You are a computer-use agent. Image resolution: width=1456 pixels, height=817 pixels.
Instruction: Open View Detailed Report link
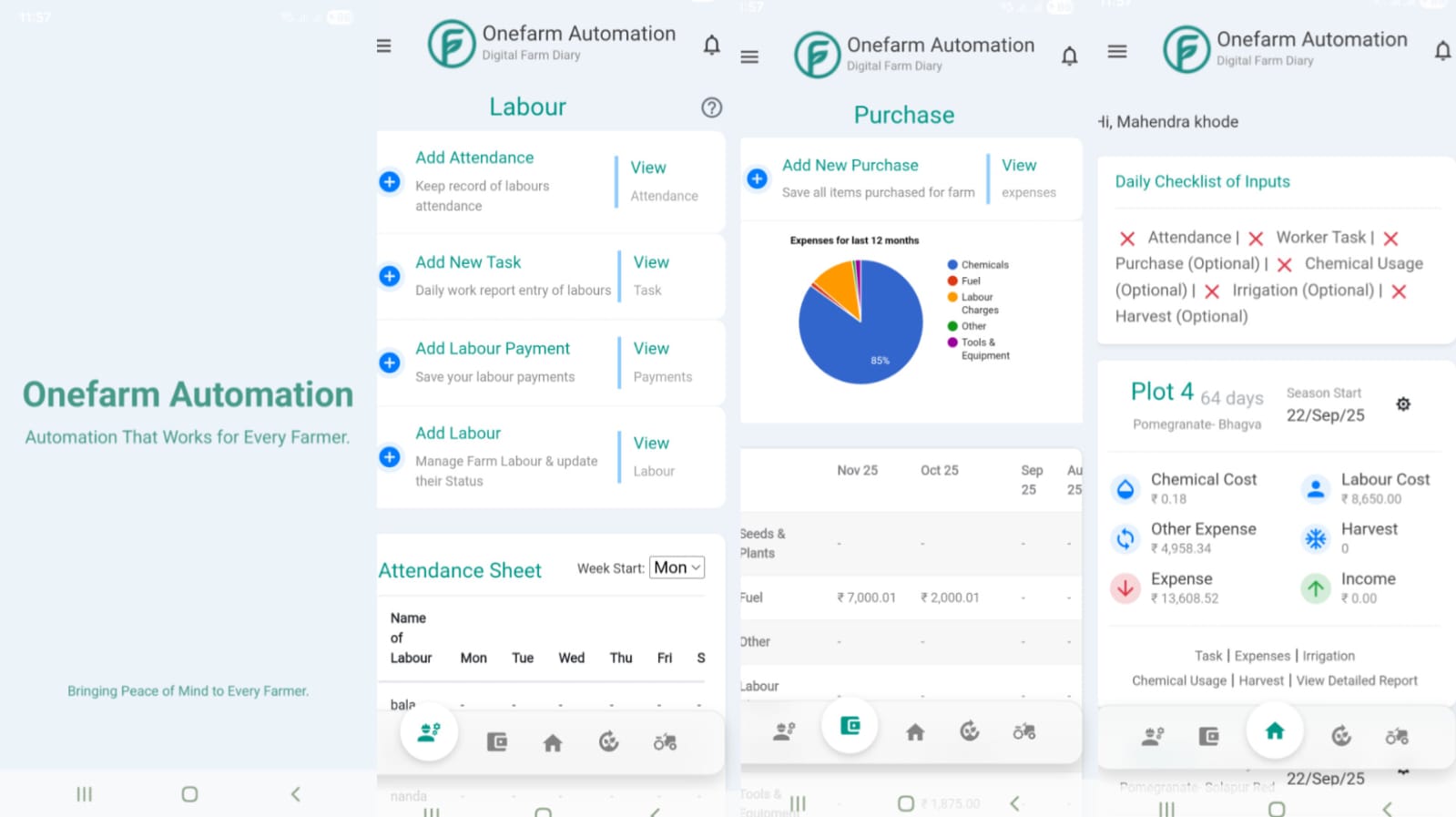[1357, 680]
